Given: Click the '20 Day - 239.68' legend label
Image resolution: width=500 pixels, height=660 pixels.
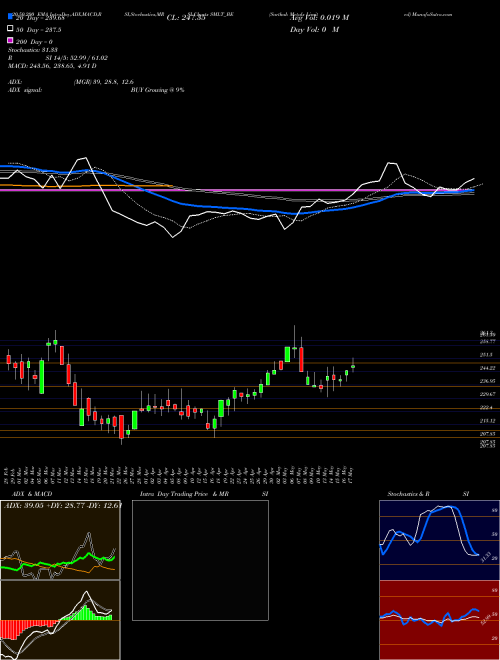Looking at the screenshot, I should tap(40, 17).
